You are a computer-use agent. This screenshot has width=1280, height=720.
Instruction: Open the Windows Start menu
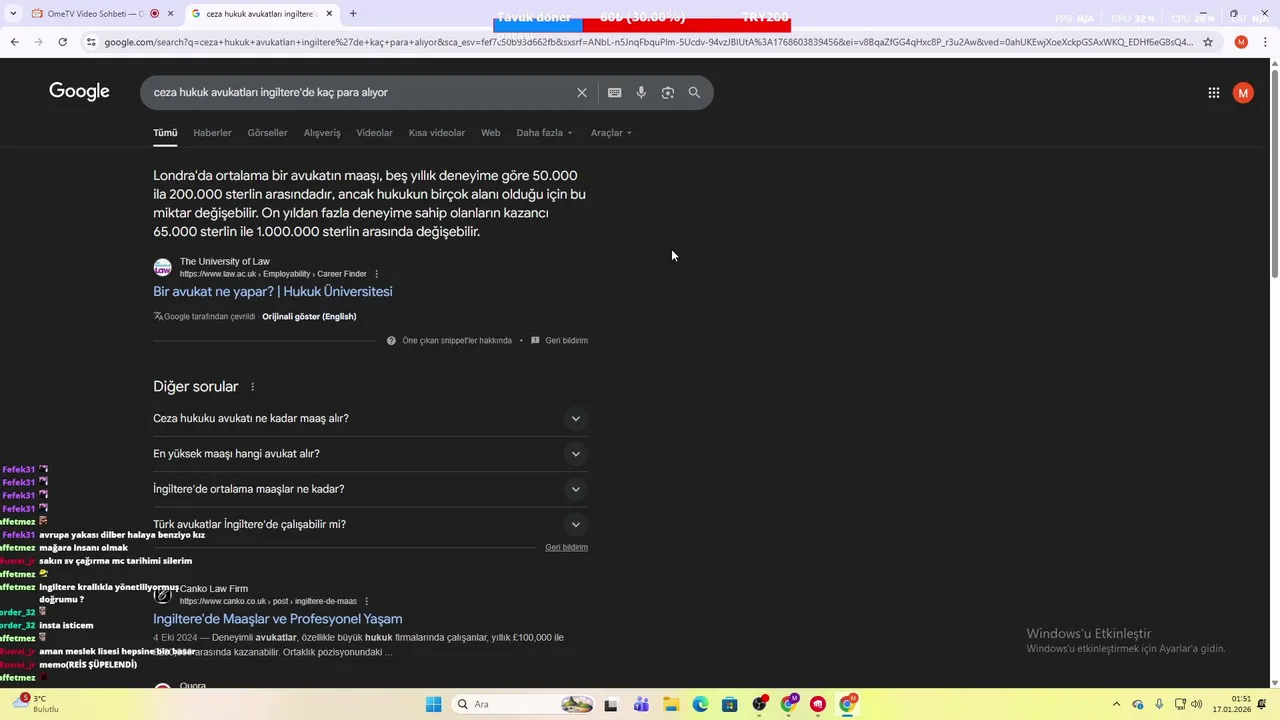click(x=433, y=704)
